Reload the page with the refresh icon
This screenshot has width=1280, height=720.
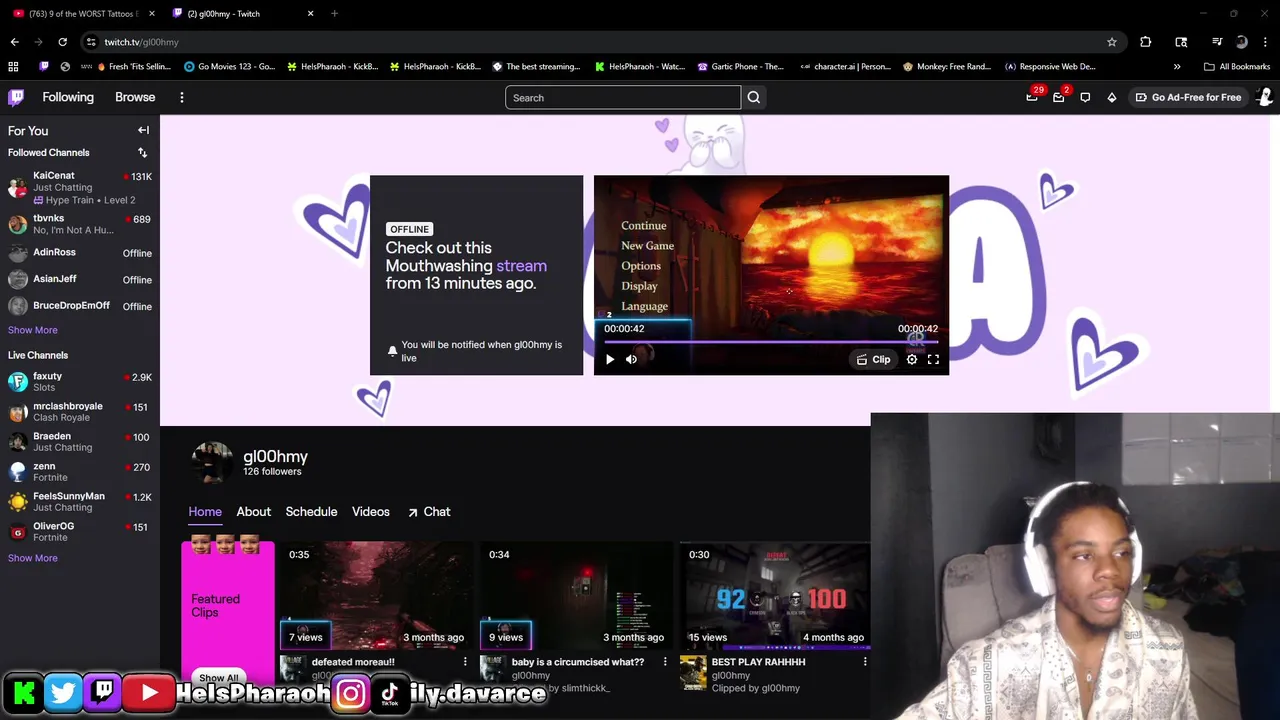tap(62, 42)
